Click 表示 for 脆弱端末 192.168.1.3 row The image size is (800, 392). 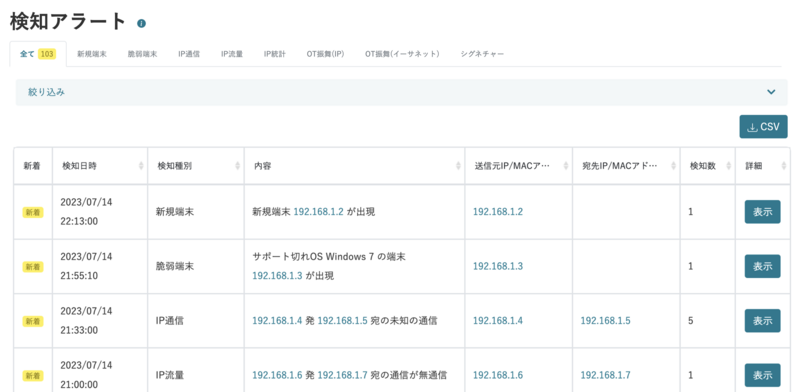pos(762,266)
